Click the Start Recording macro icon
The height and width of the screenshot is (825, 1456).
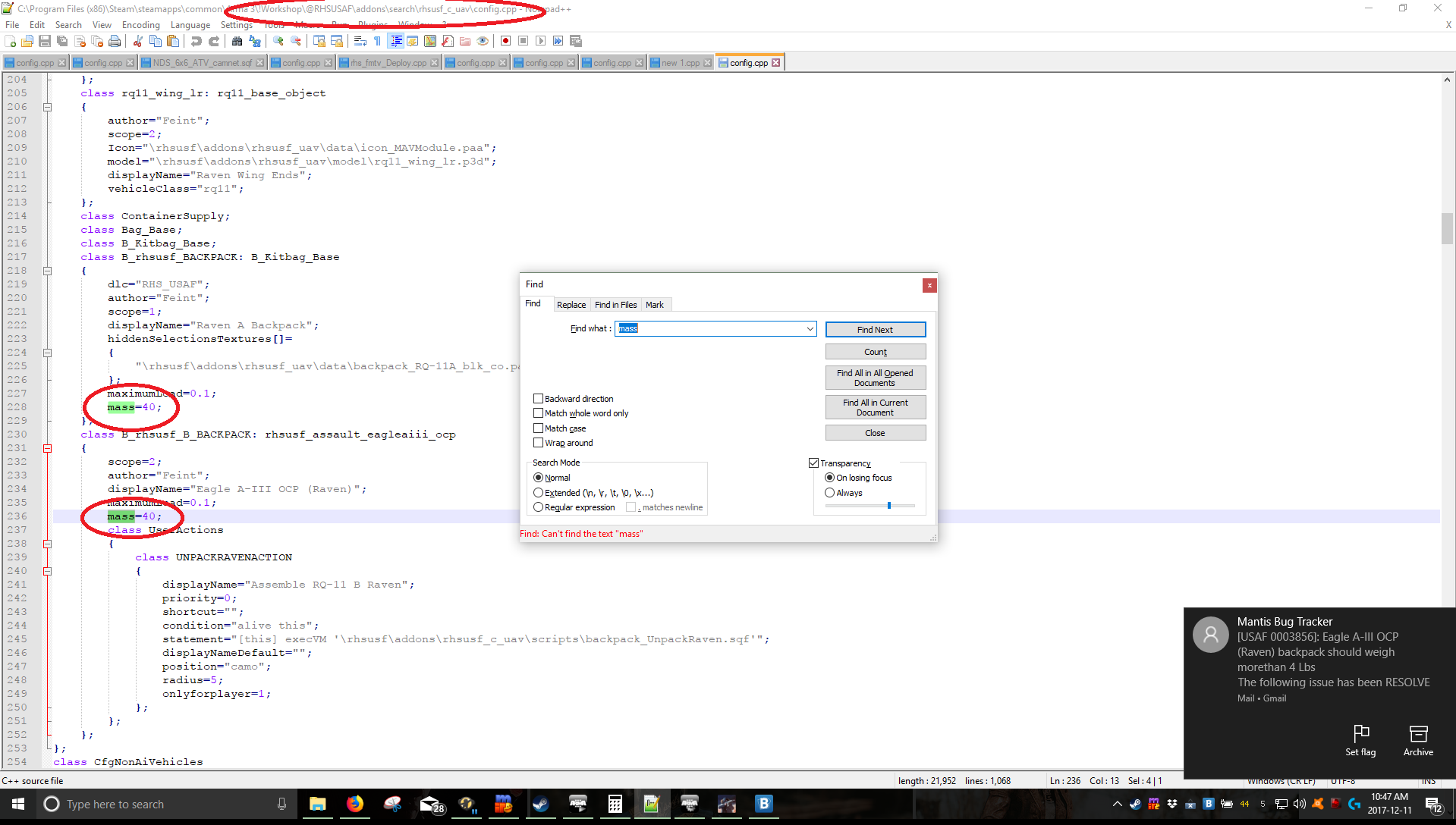505,41
